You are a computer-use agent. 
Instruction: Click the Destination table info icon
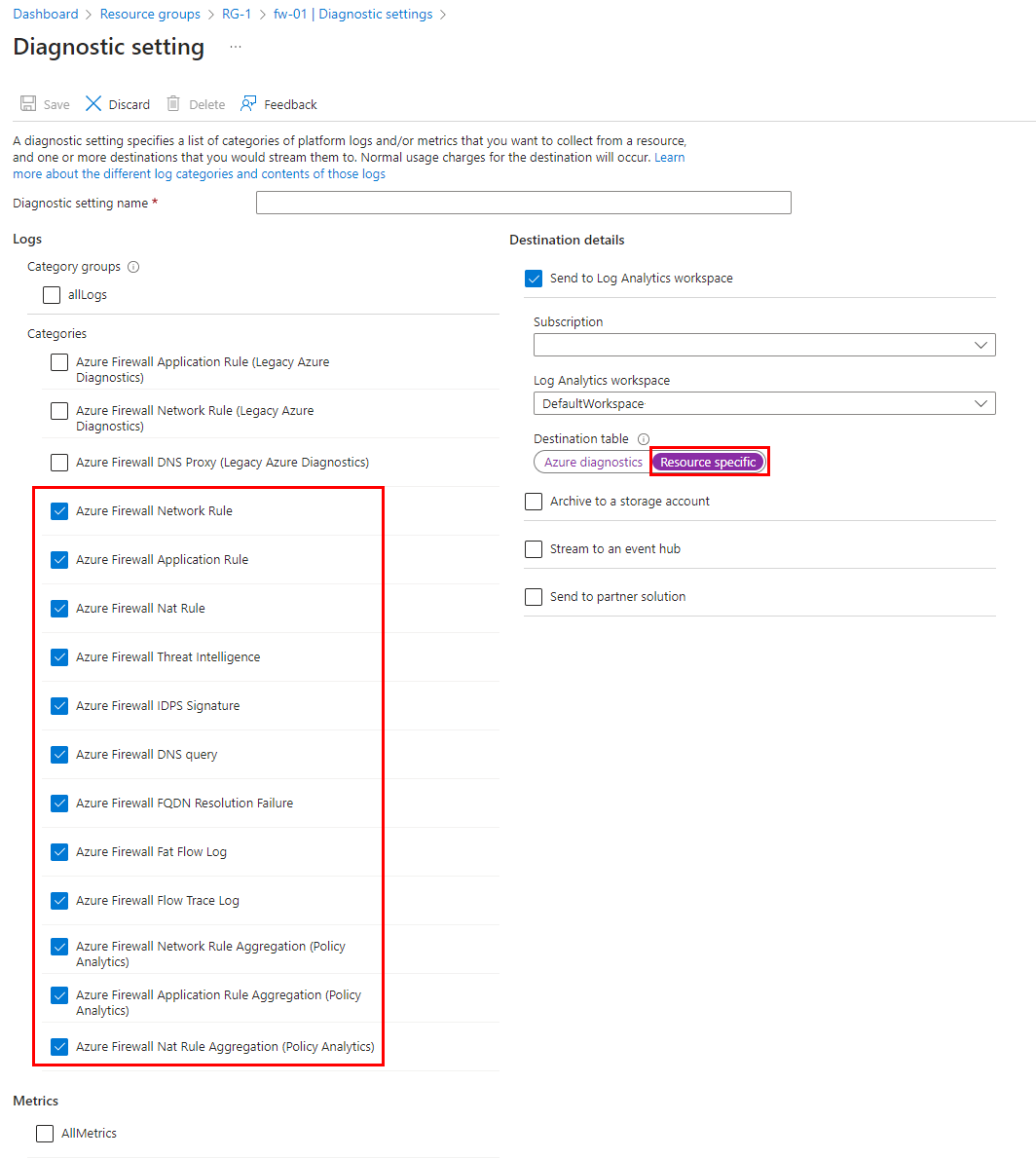pyautogui.click(x=644, y=438)
